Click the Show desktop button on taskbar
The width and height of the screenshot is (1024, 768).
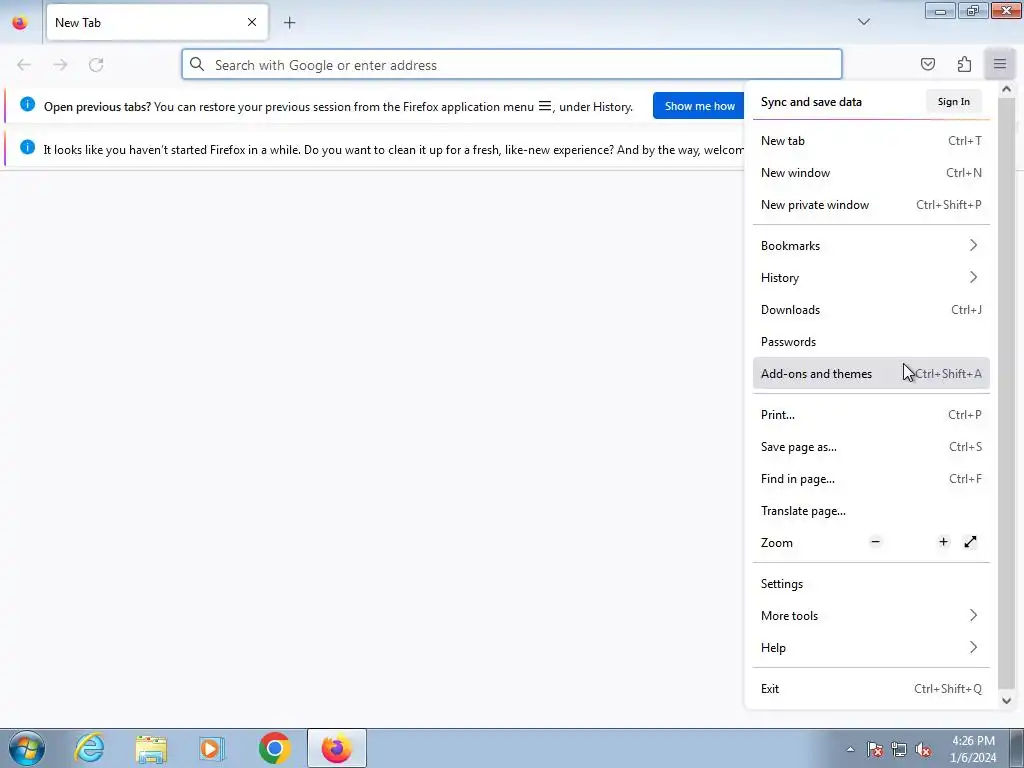click(x=1017, y=748)
